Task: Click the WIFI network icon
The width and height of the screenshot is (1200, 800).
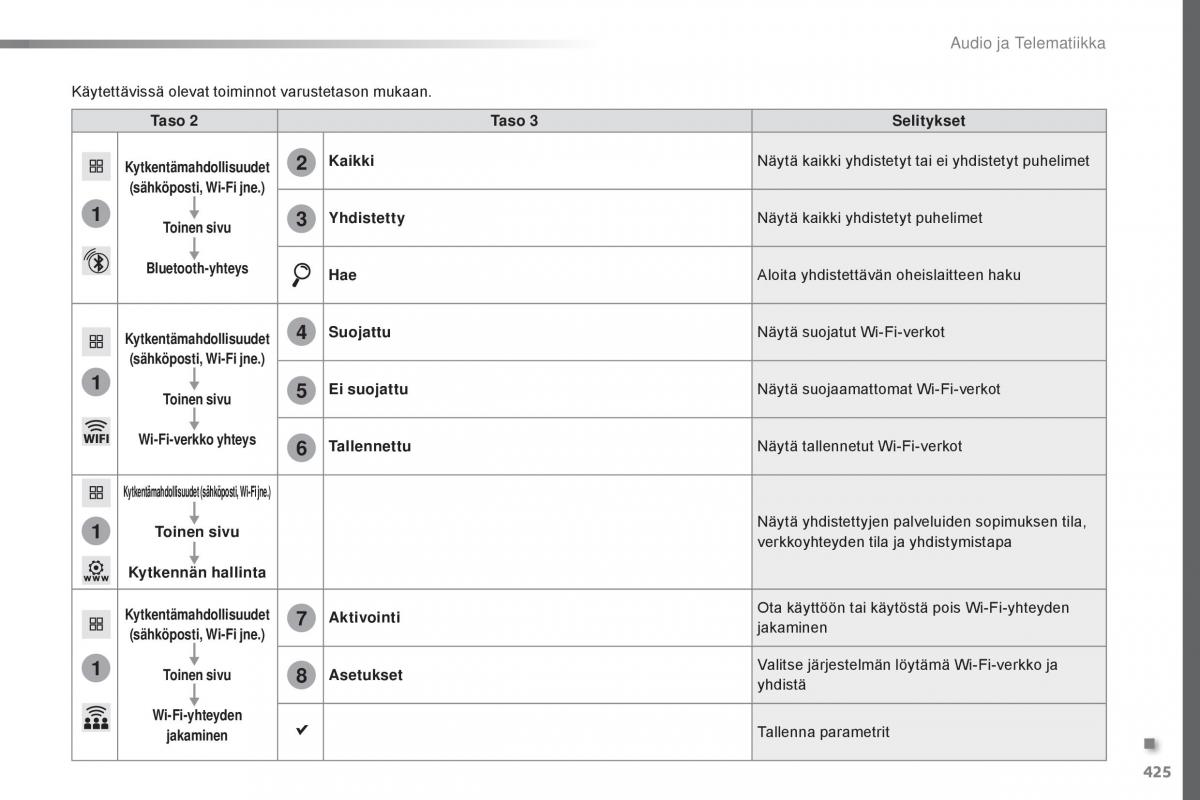Action: click(x=96, y=432)
